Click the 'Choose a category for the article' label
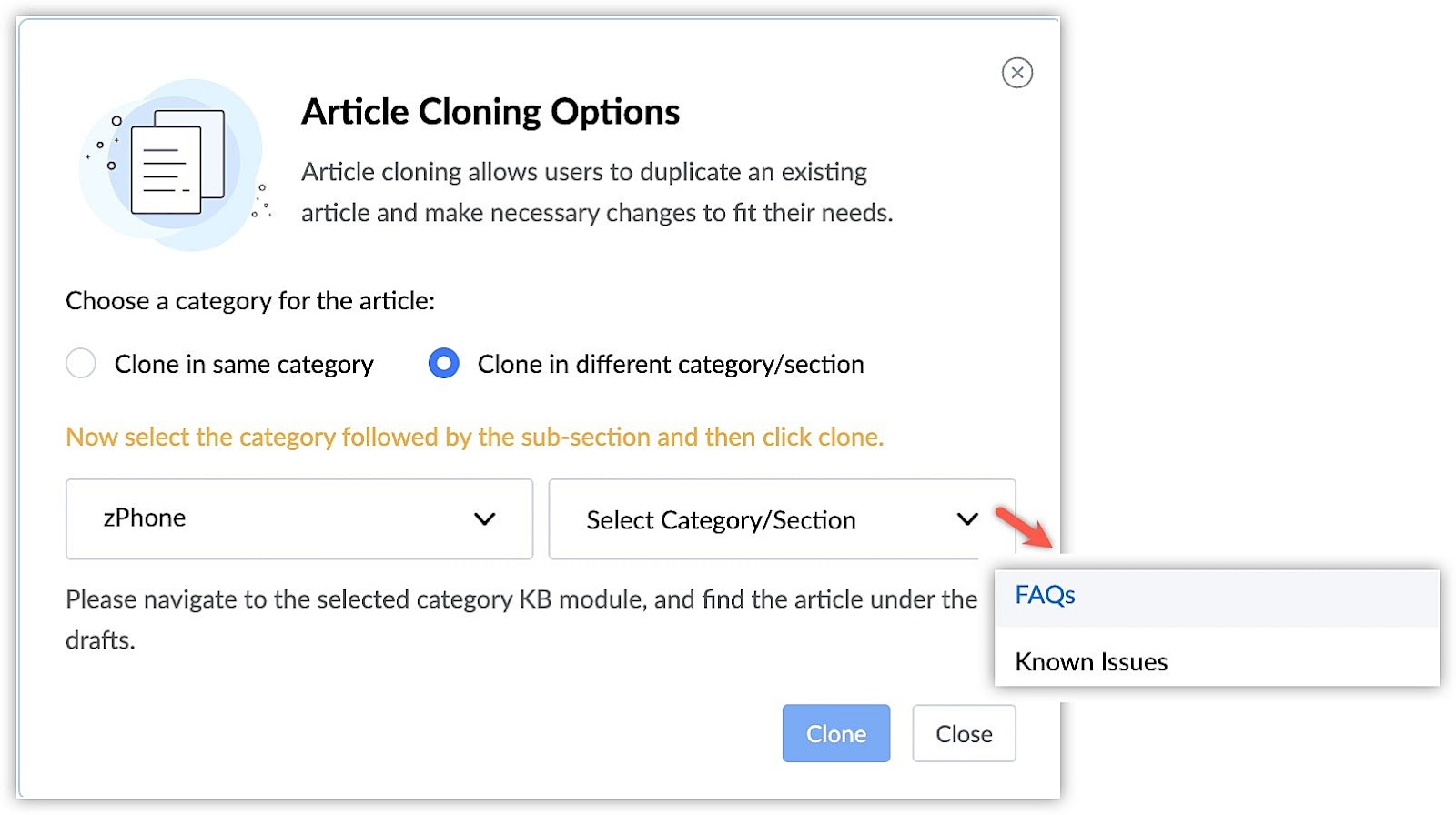1456x815 pixels. click(250, 301)
